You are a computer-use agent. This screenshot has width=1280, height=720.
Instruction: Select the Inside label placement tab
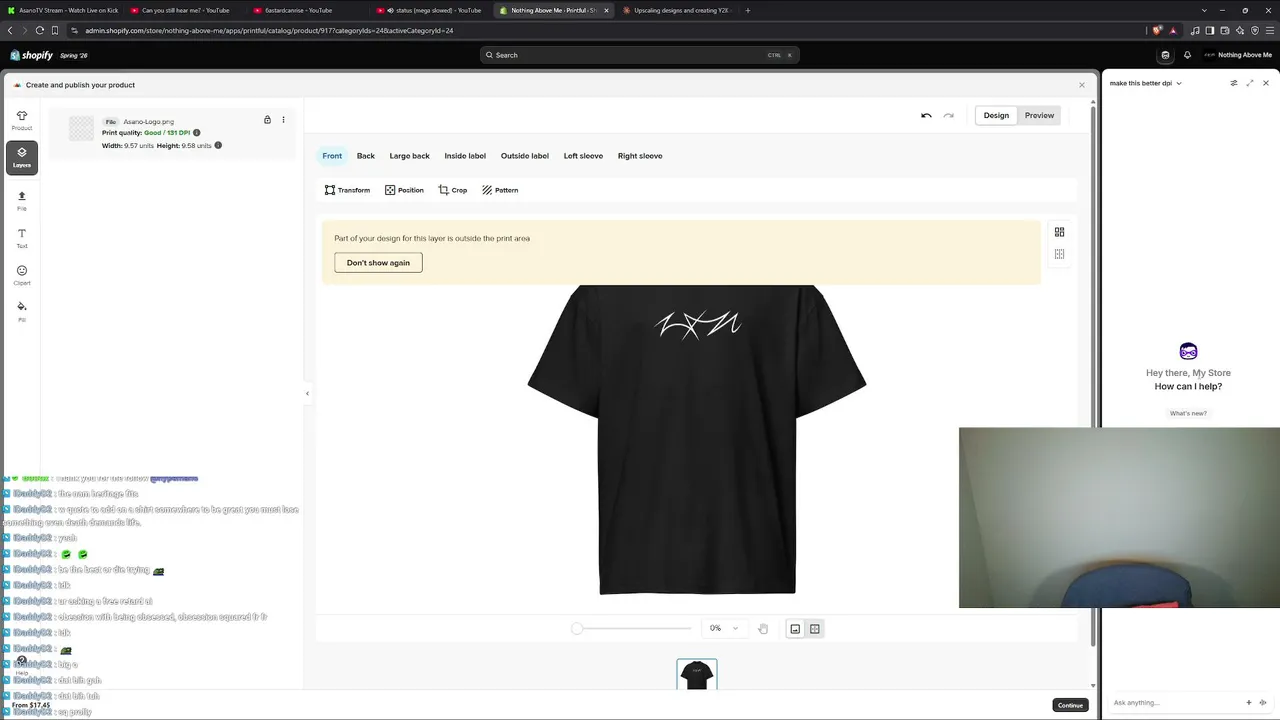pyautogui.click(x=465, y=156)
